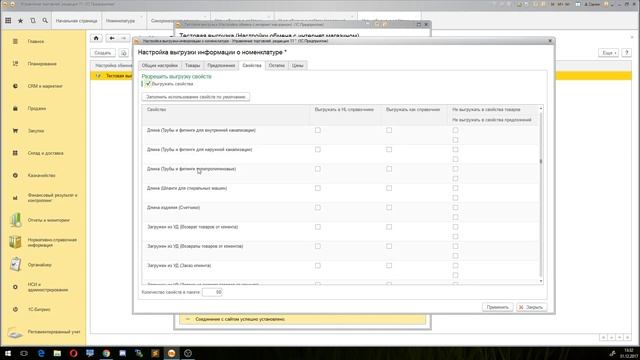The height and width of the screenshot is (360, 640).
Task: Click the search magnifier icon
Action: coord(45,20)
